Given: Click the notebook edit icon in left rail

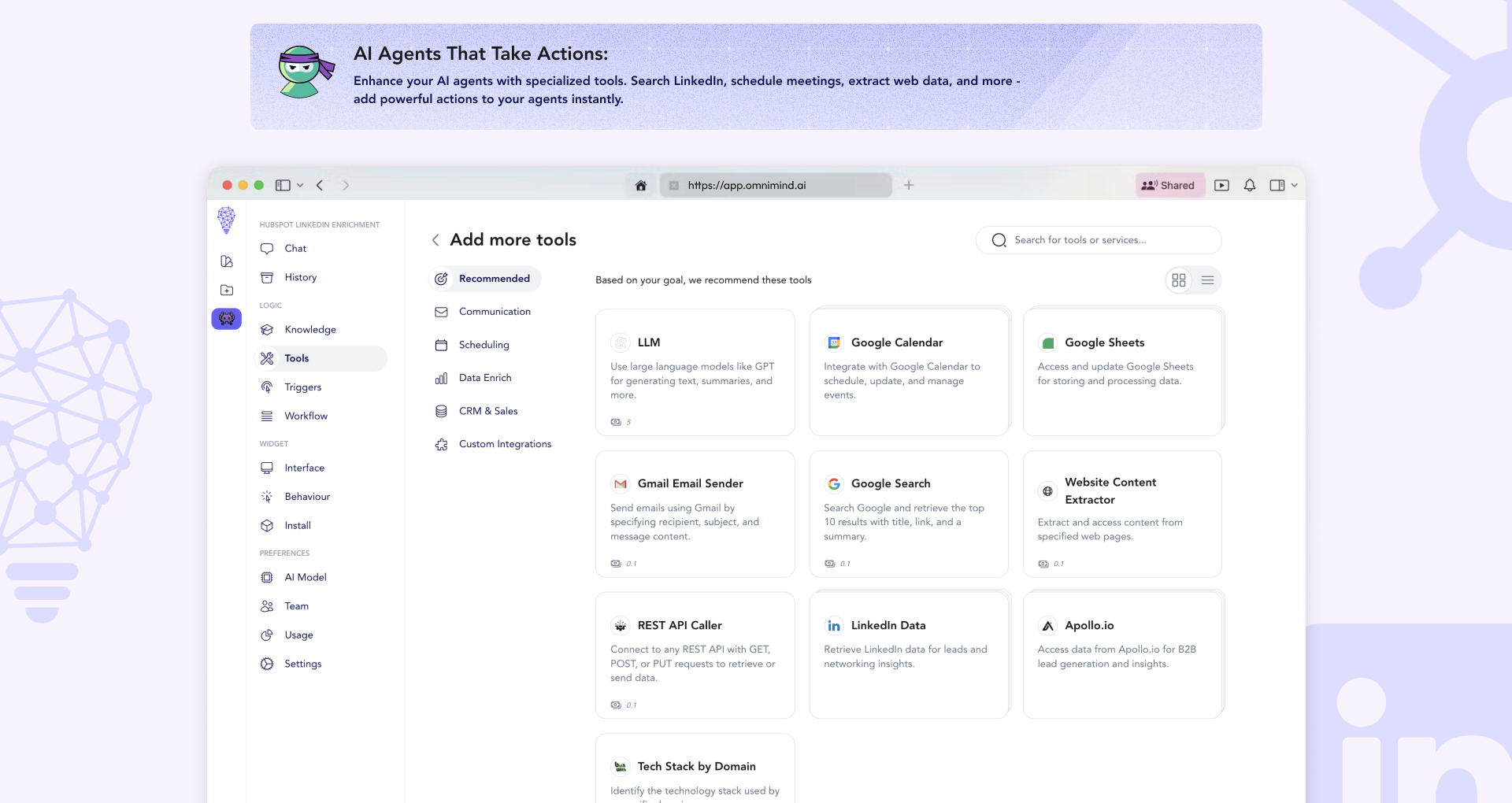Looking at the screenshot, I should click(227, 261).
